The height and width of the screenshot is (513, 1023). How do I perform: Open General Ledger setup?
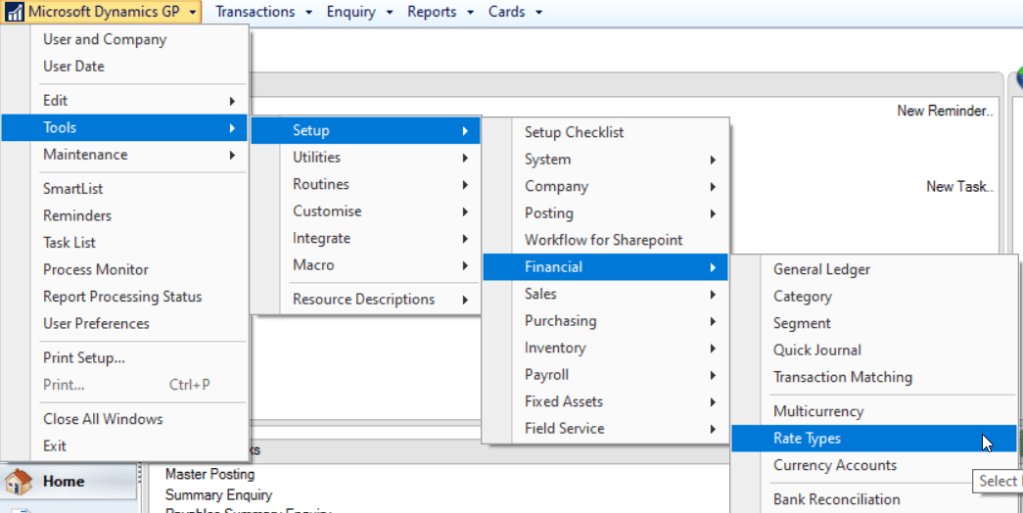(x=821, y=269)
